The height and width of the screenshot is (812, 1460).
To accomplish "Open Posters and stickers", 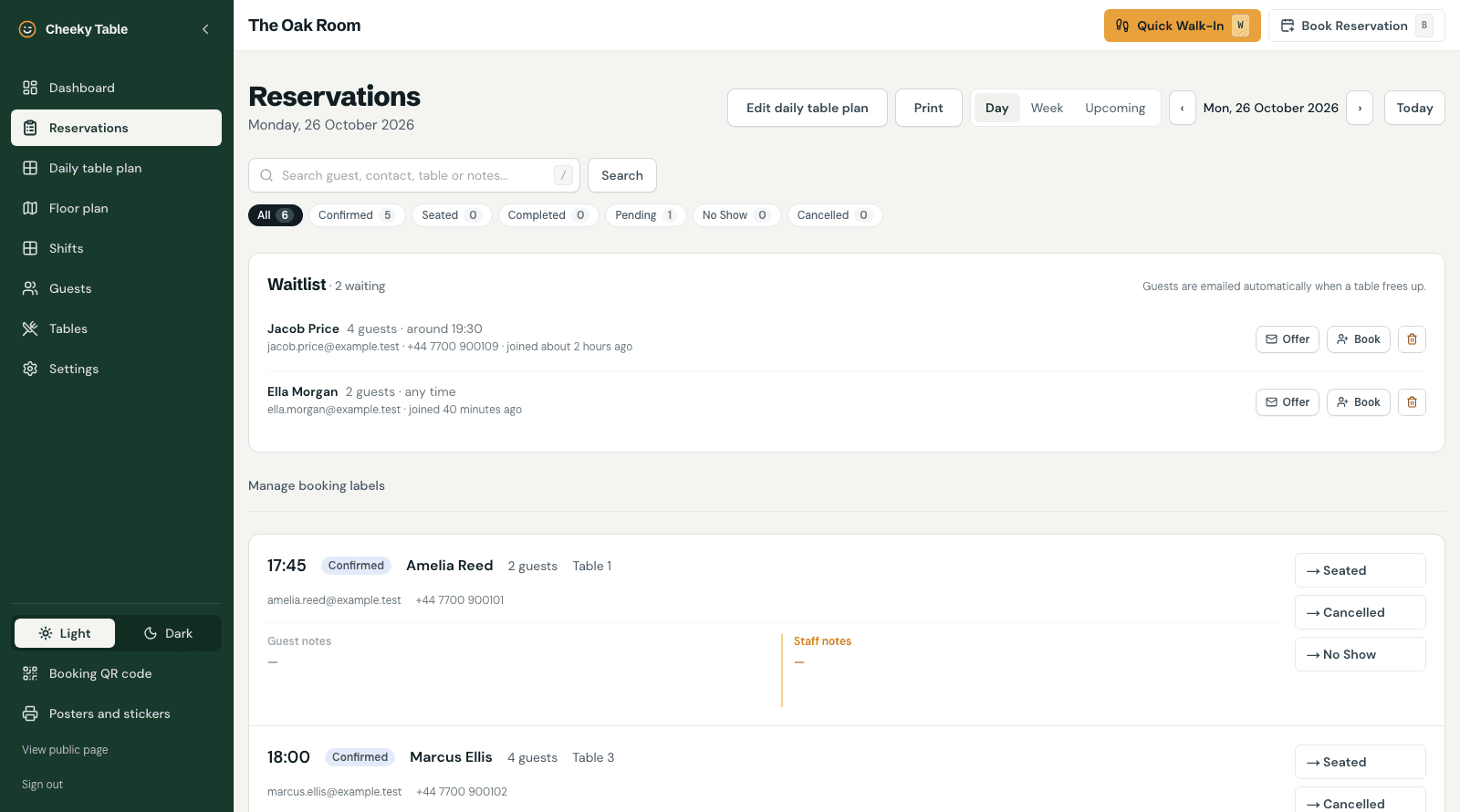I will pos(116,713).
